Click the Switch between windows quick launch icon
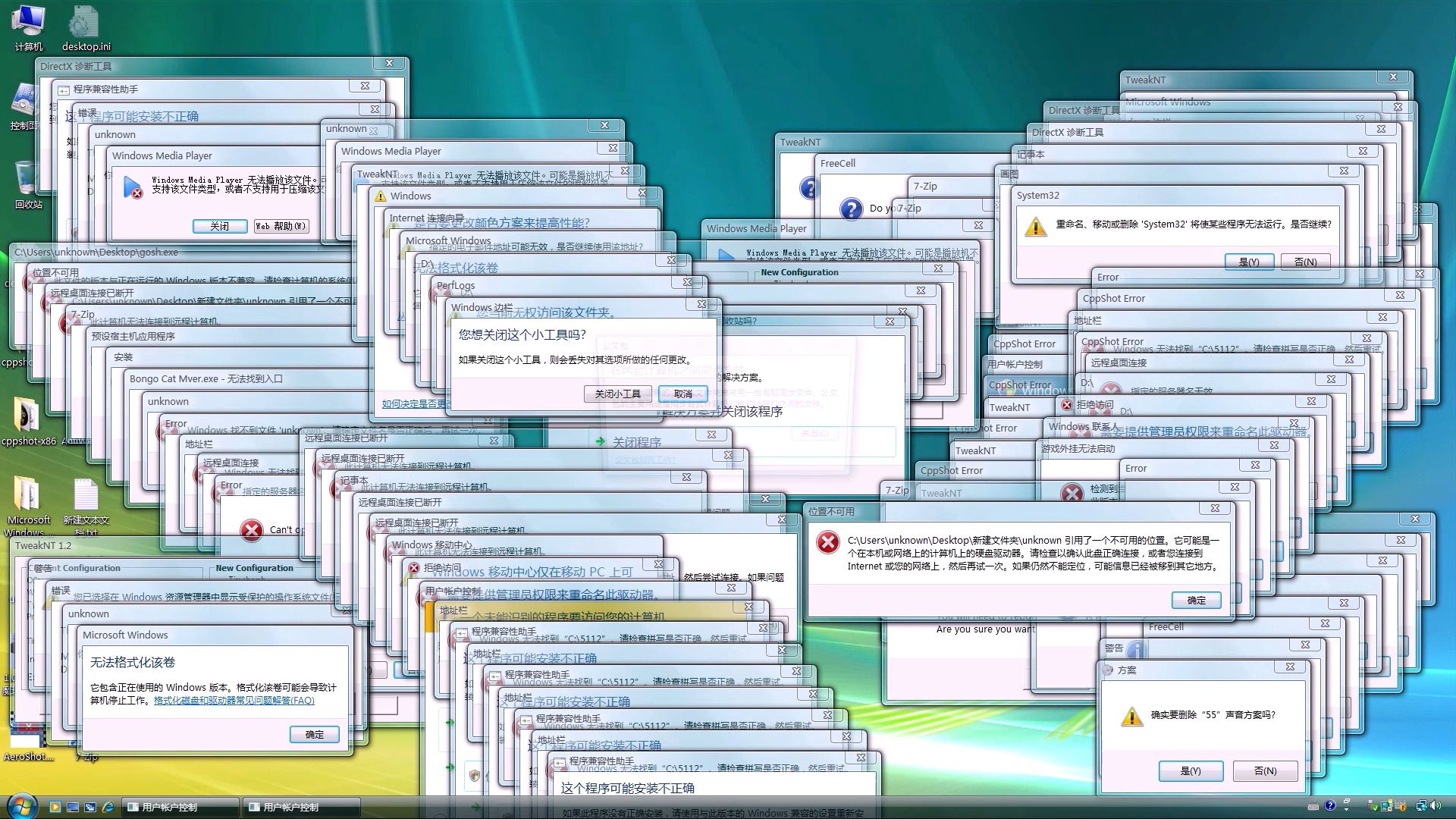This screenshot has width=1456, height=819. [90, 807]
